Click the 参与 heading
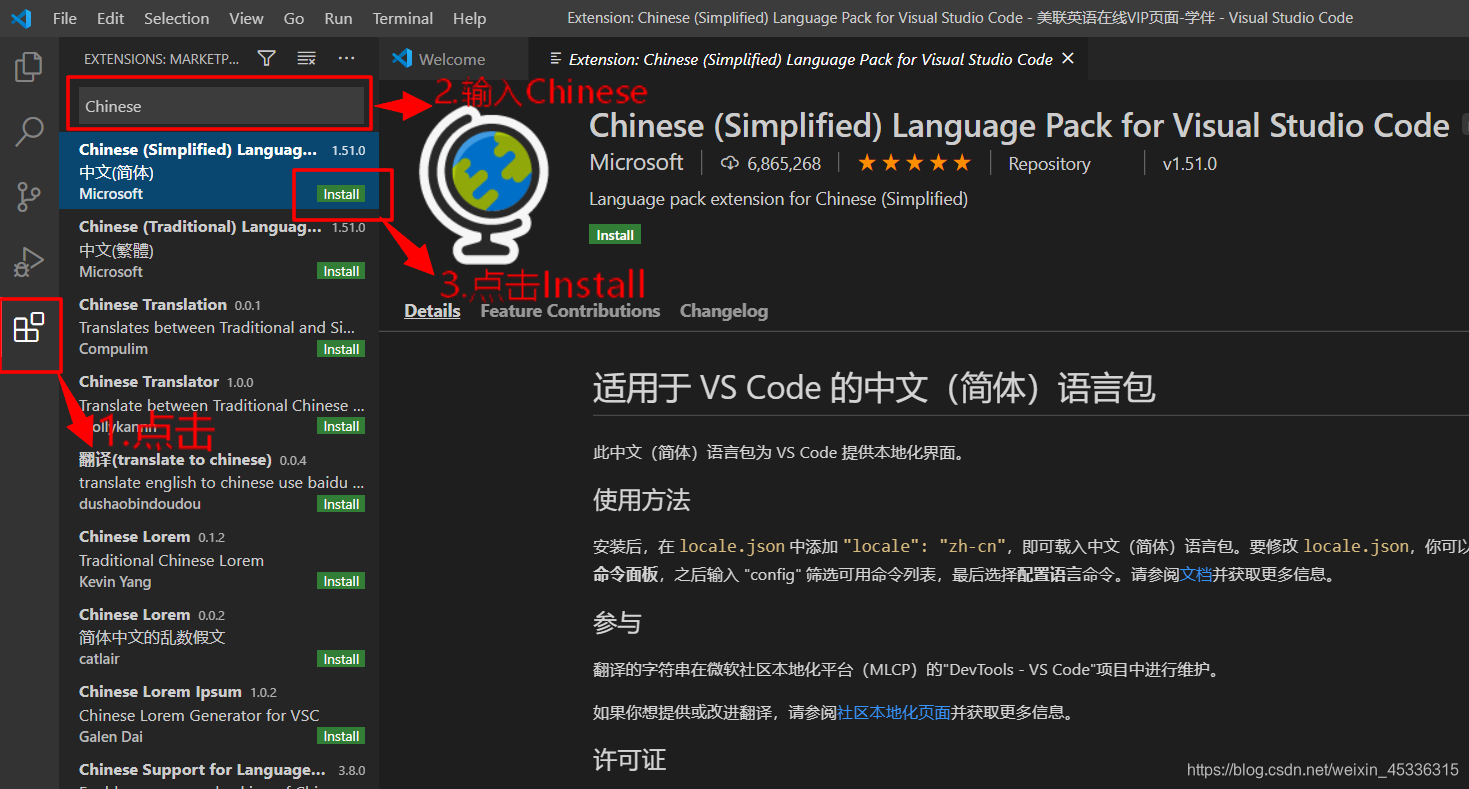This screenshot has width=1469, height=789. [617, 623]
